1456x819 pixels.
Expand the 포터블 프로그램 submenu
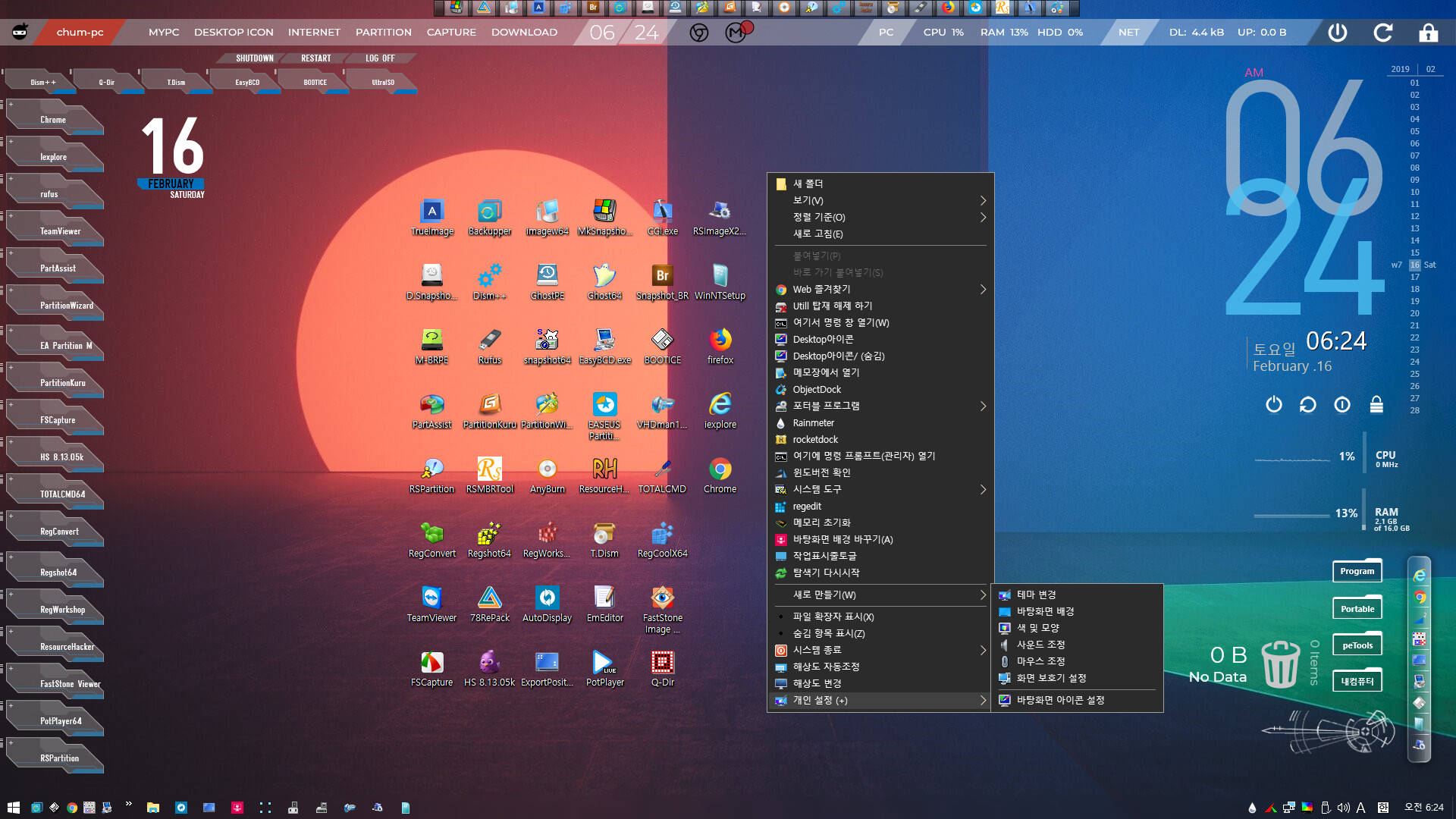tap(880, 406)
